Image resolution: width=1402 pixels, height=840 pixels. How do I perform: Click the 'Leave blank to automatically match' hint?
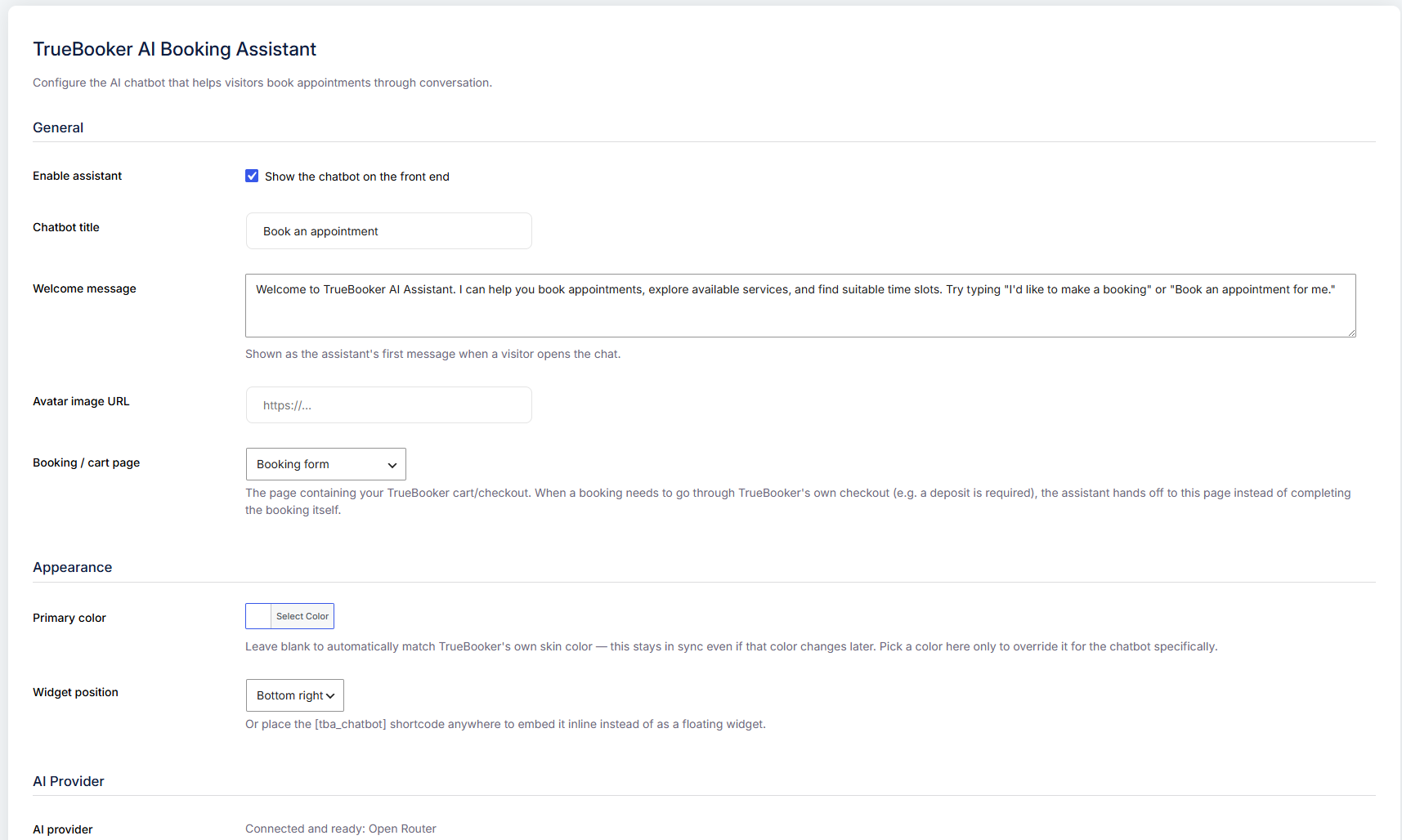pos(732,646)
